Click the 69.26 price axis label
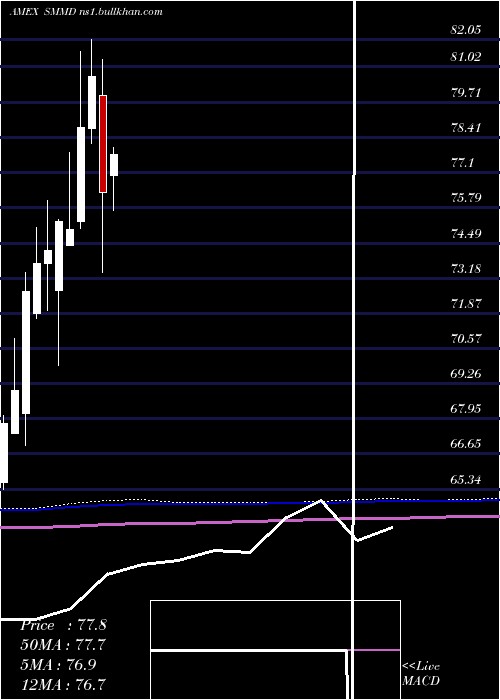 (x=466, y=374)
